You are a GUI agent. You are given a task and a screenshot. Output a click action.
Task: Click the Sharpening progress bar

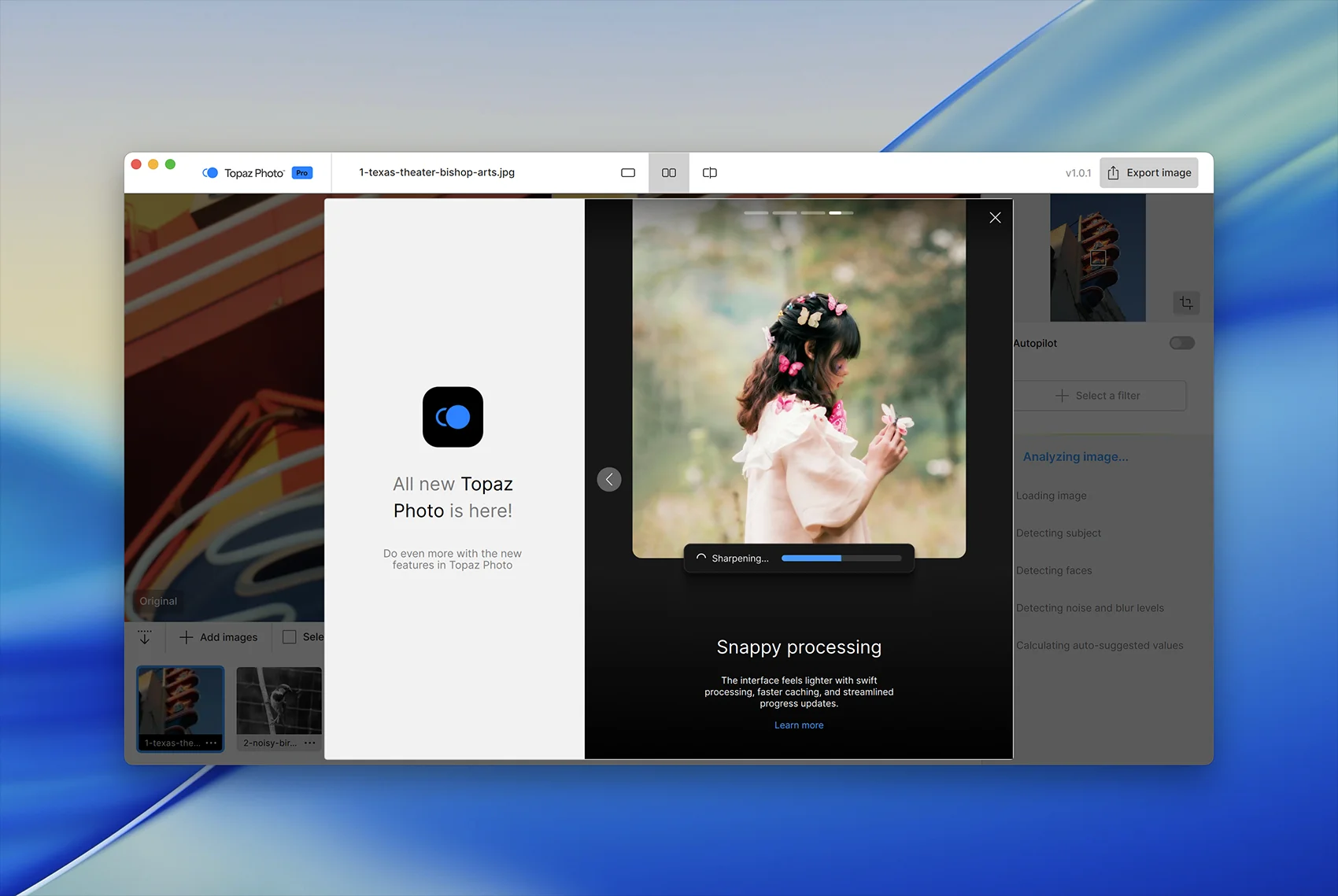[x=841, y=558]
